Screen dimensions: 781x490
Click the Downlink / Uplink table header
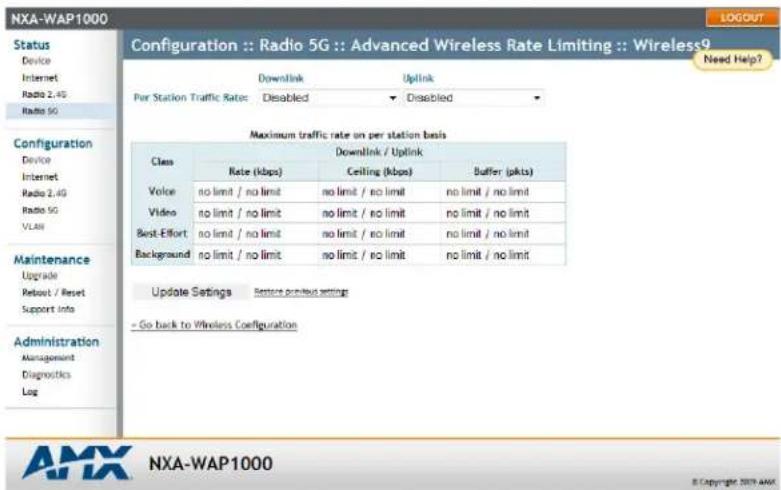(379, 152)
